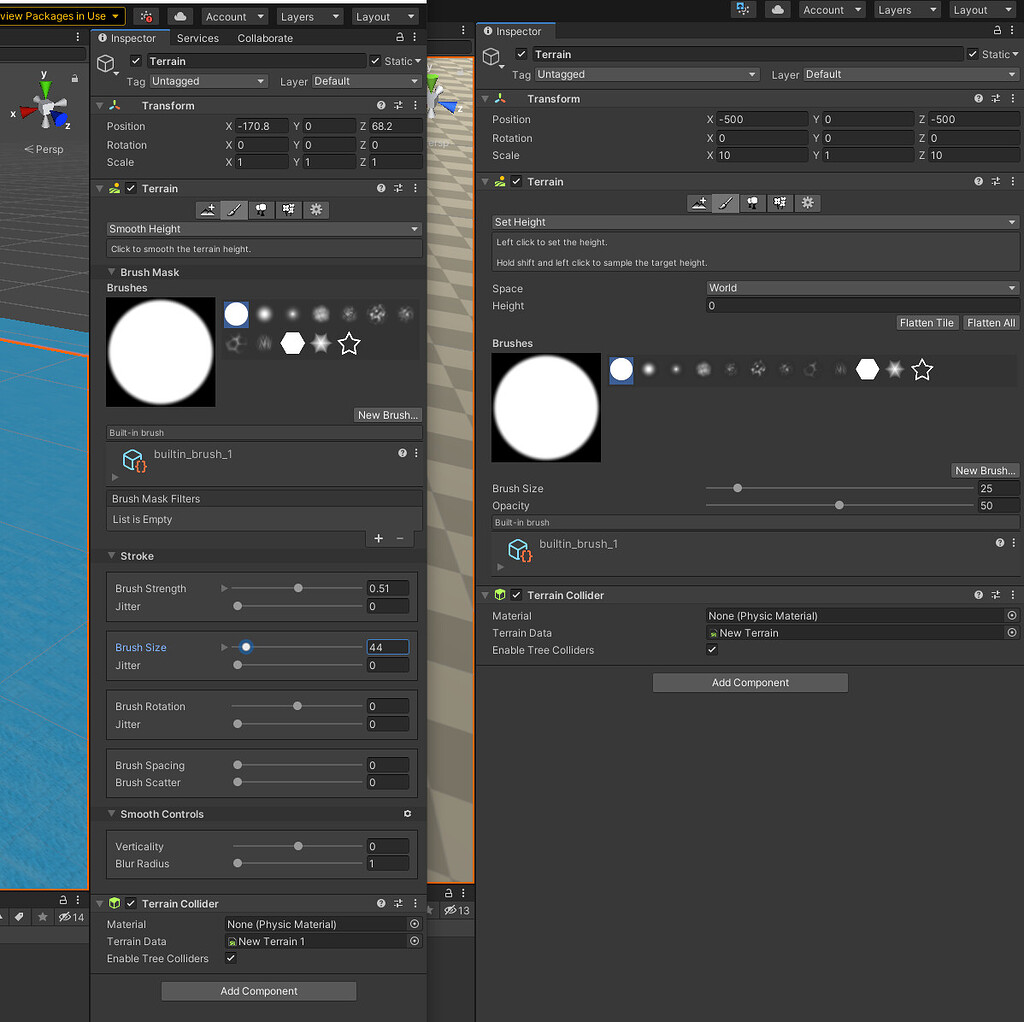Switch to the Services tab
Image resolution: width=1024 pixels, height=1022 pixels.
(197, 38)
